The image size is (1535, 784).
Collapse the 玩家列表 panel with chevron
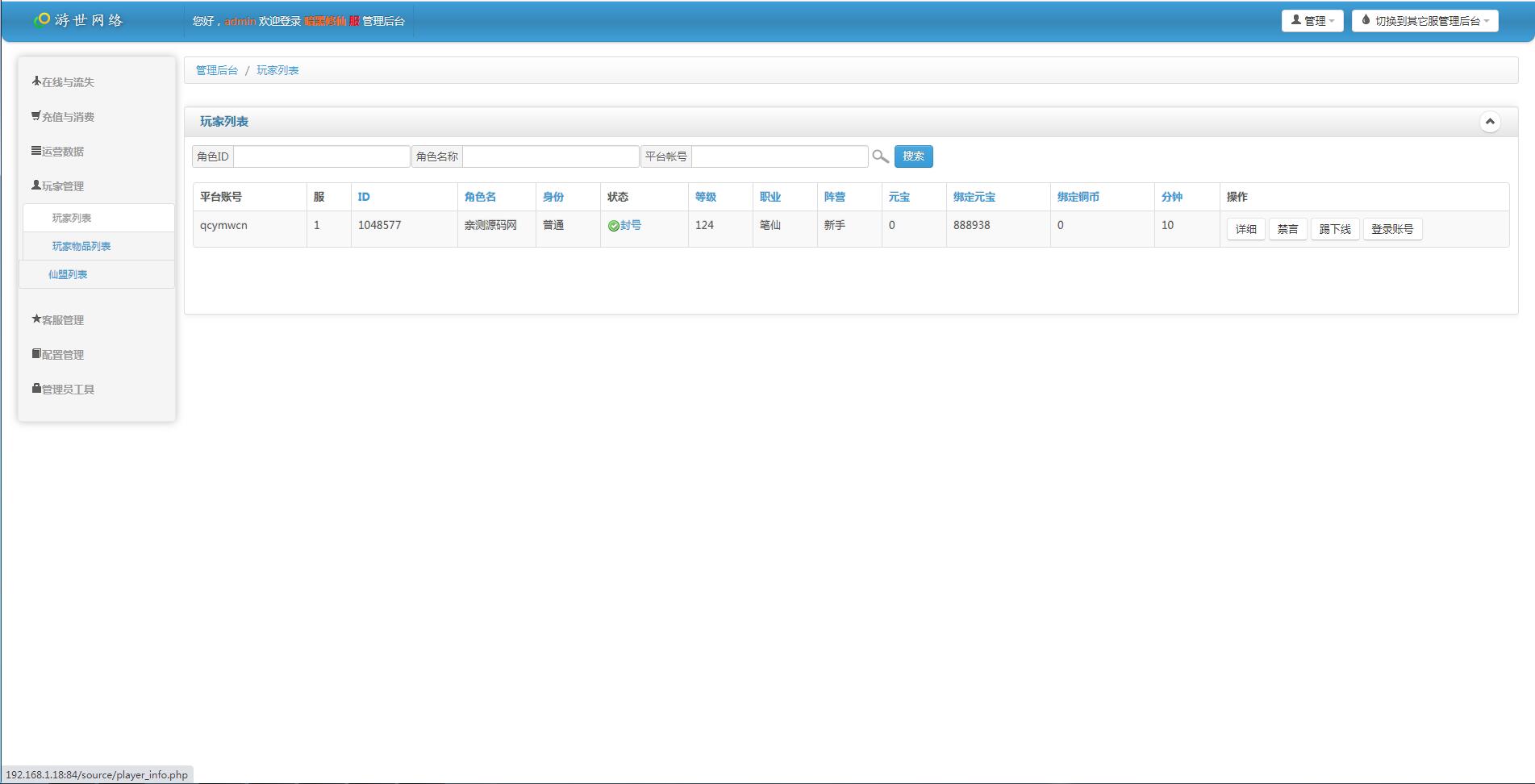click(x=1489, y=122)
